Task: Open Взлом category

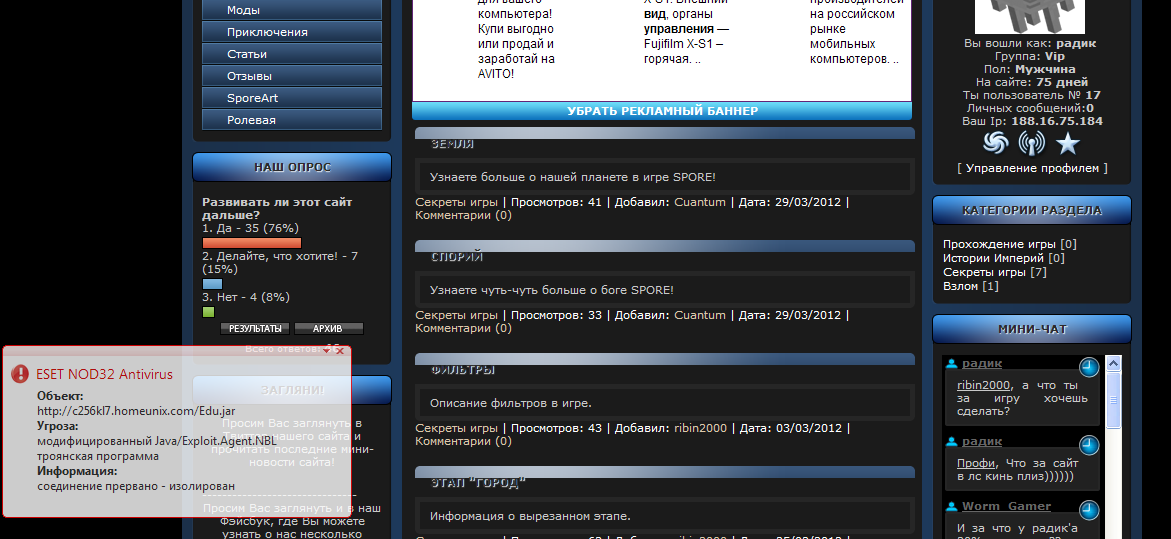Action: point(960,286)
